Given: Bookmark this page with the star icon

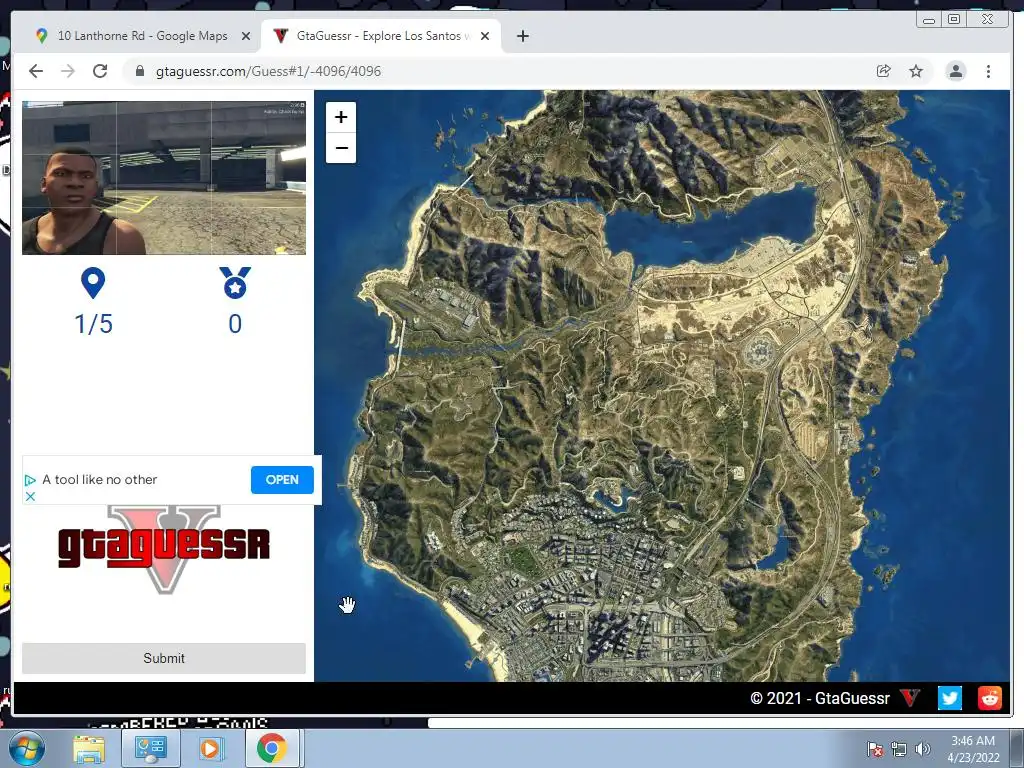Looking at the screenshot, I should tap(916, 71).
